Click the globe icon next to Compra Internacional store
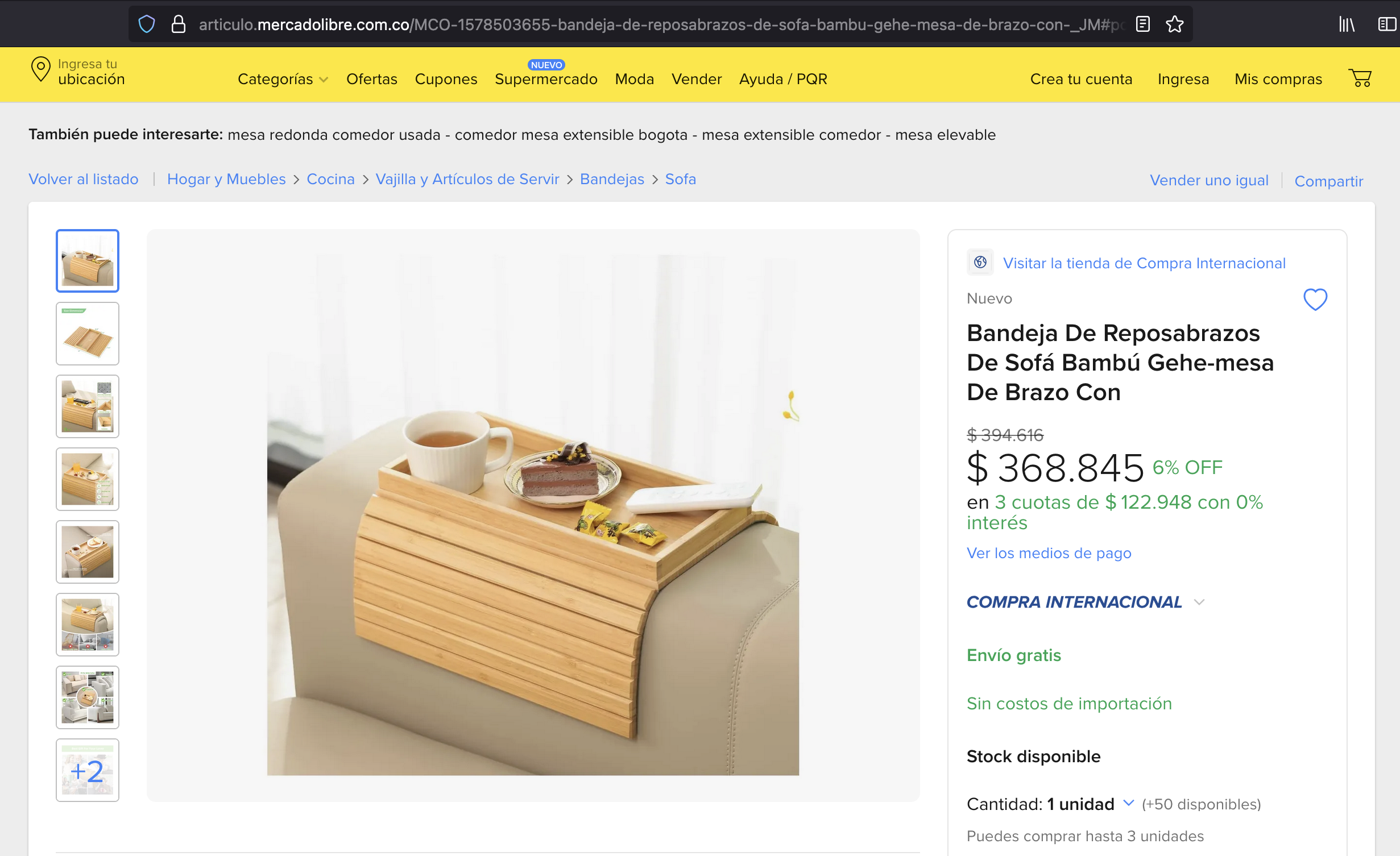This screenshot has height=856, width=1400. coord(980,263)
